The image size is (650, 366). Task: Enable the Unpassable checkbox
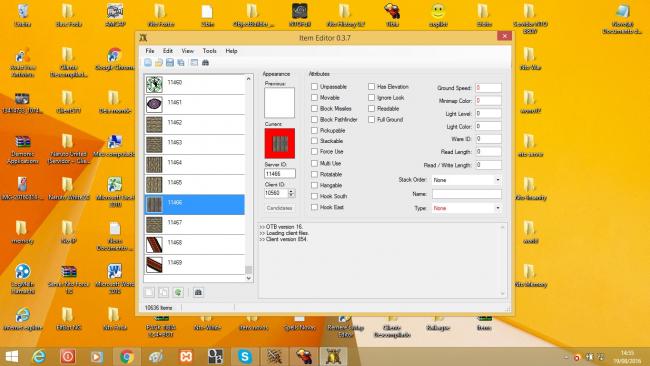[x=314, y=87]
